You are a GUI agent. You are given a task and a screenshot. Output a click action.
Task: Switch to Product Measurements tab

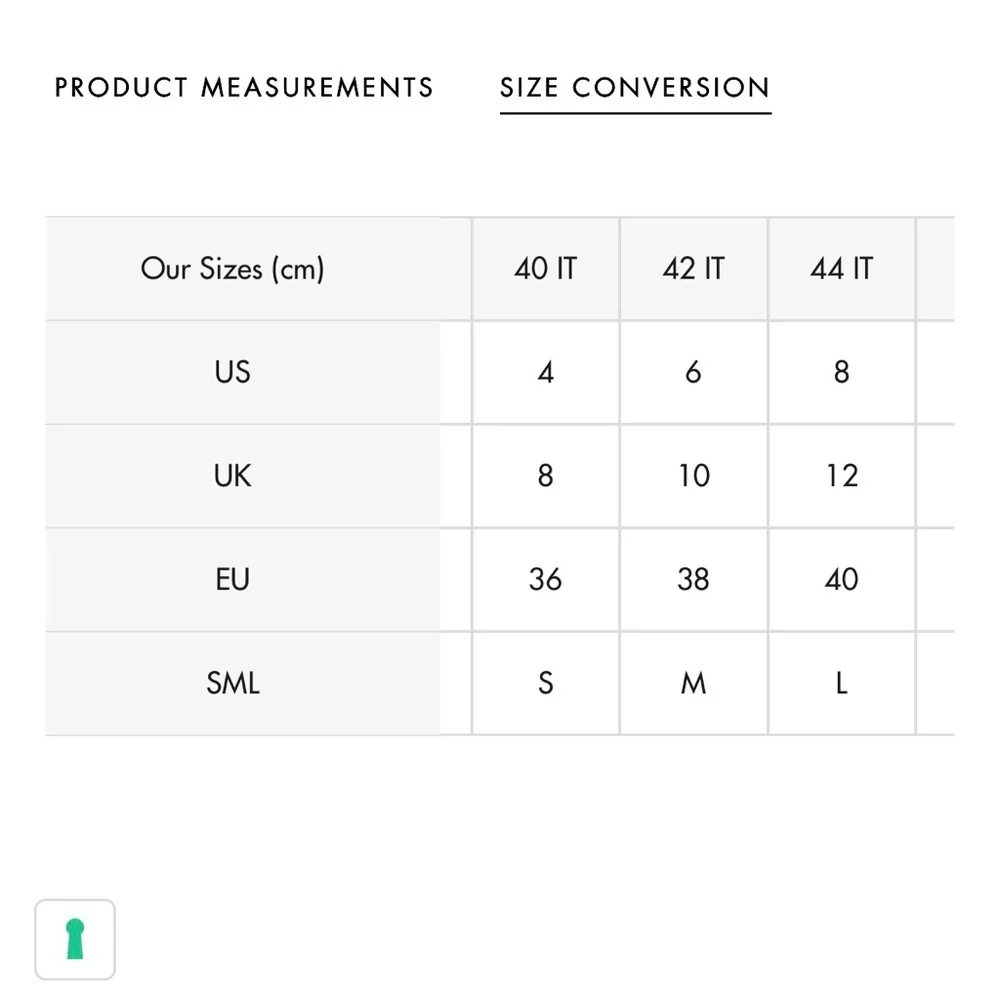(244, 87)
